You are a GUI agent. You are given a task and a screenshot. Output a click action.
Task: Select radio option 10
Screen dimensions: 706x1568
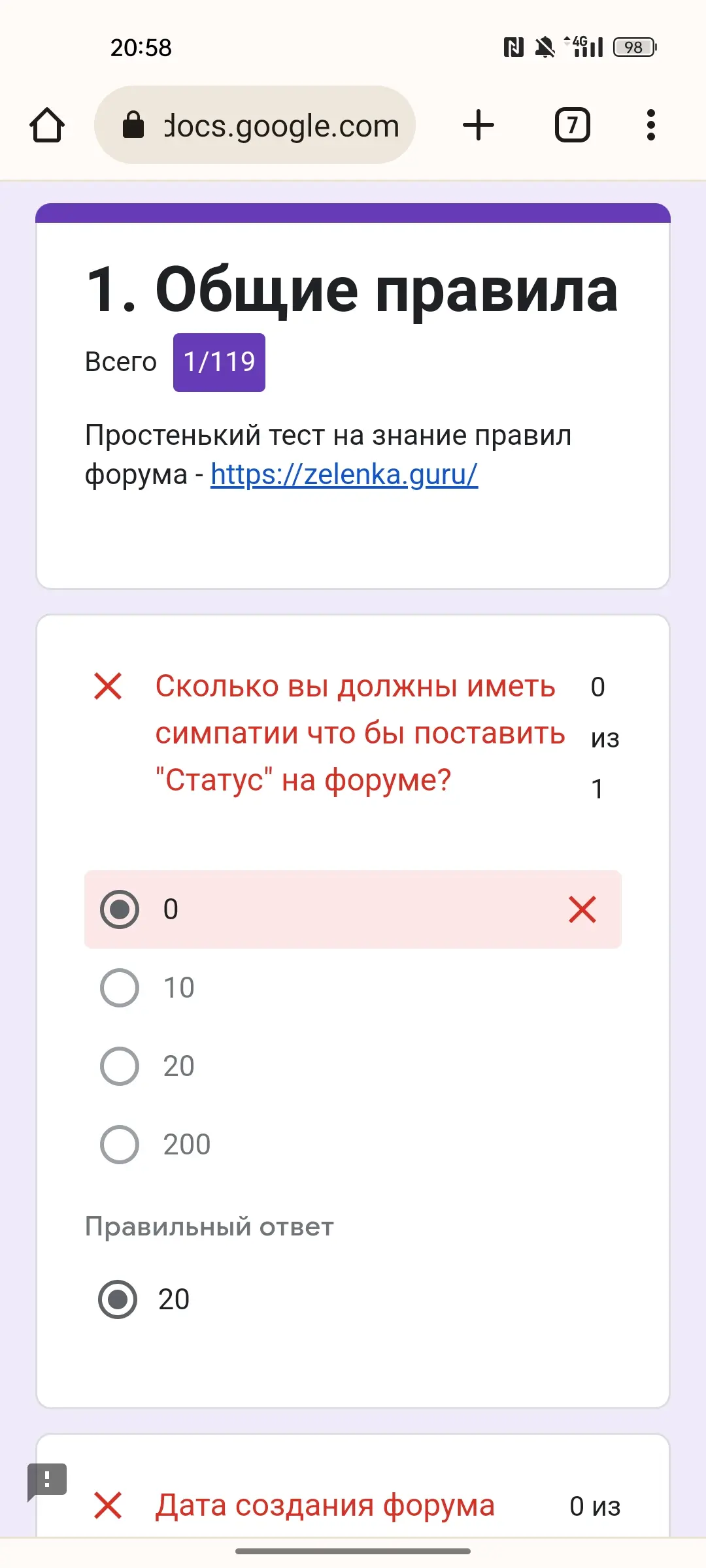(x=120, y=988)
